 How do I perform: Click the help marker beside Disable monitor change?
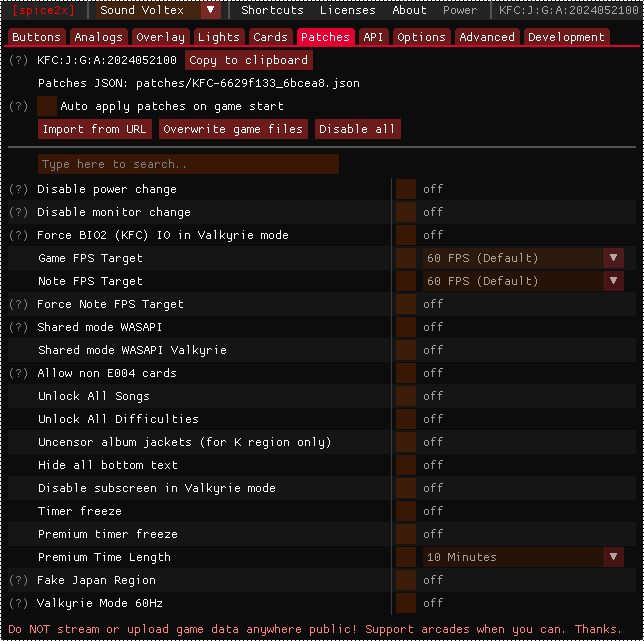pos(18,212)
